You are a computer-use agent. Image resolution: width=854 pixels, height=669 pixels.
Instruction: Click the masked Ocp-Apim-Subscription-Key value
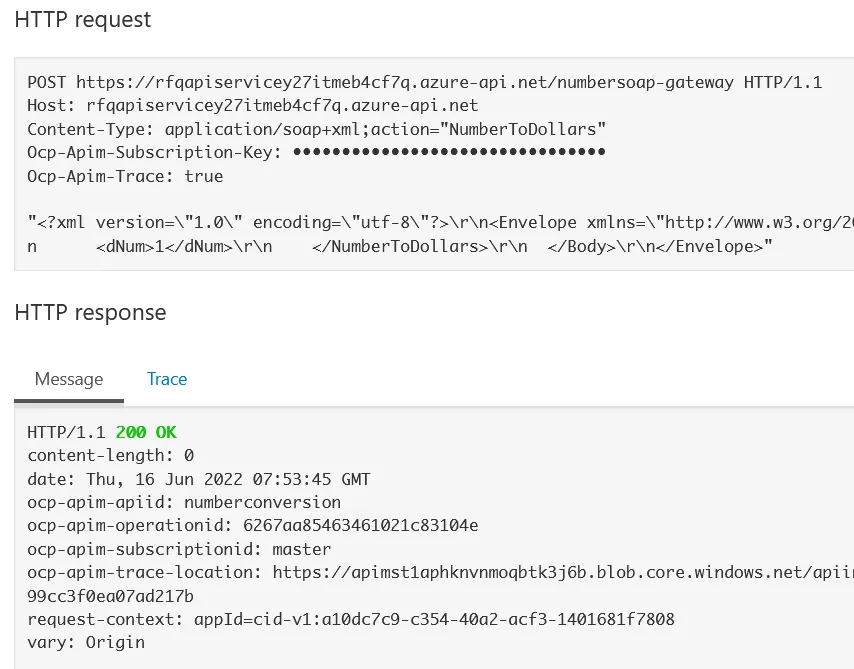pyautogui.click(x=449, y=152)
